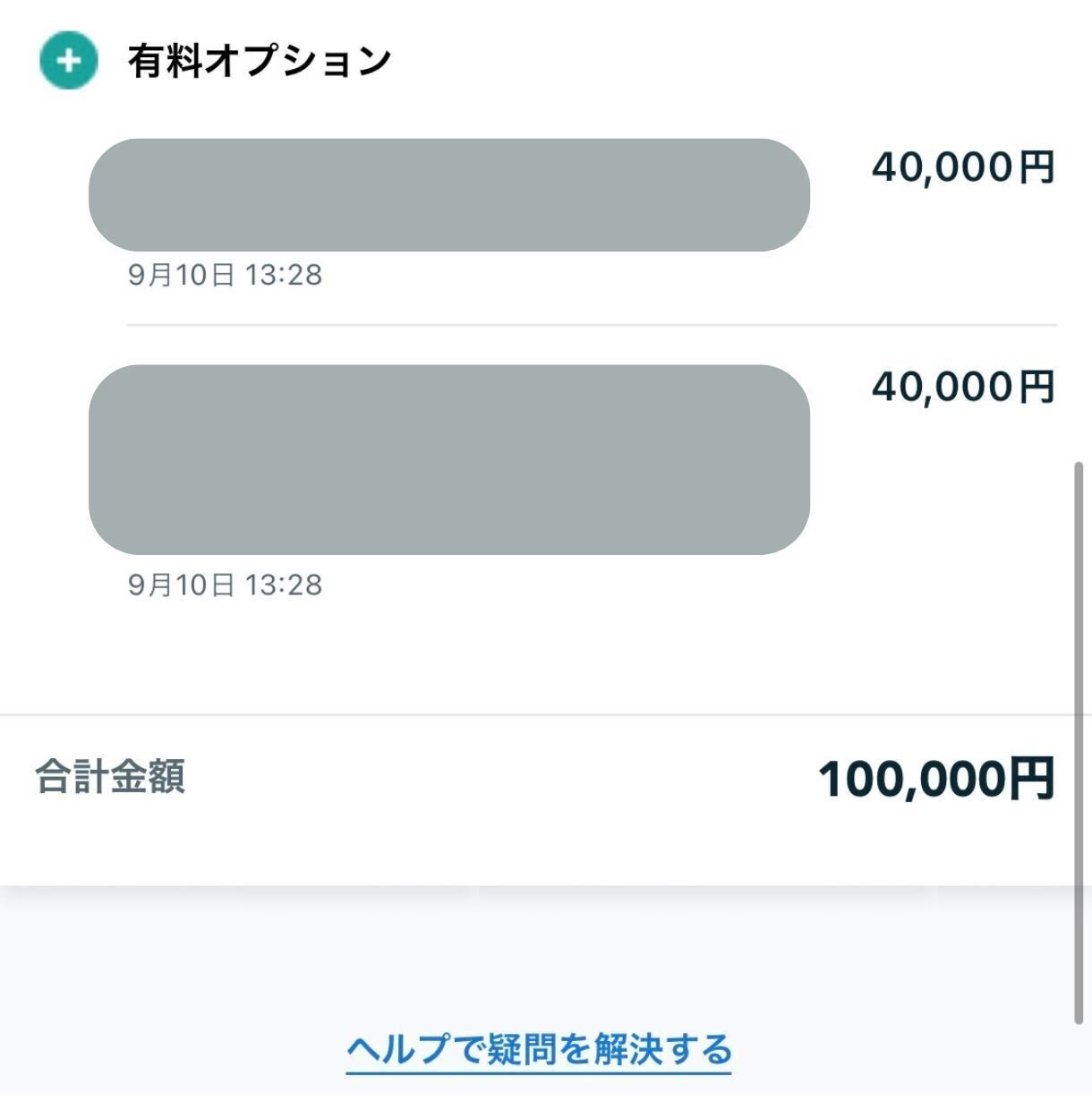
Task: Click the green plus icon beside 有料オプション
Action: (68, 61)
